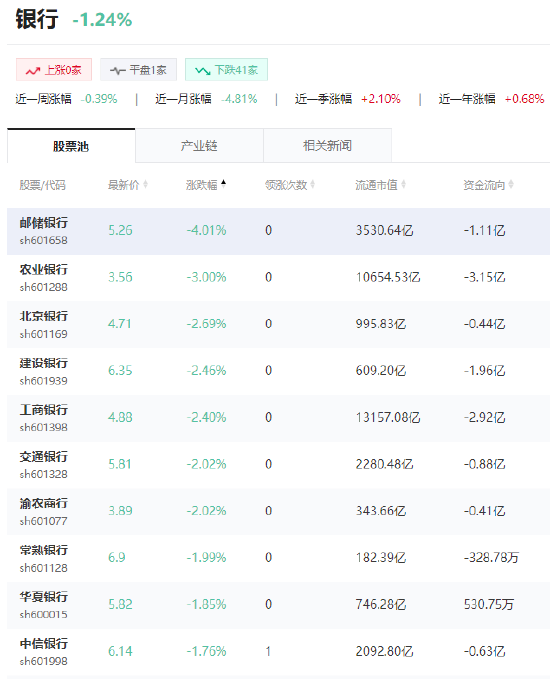Switch to the 股票池 tab
Screen dimensions: 550x679
tap(71, 146)
